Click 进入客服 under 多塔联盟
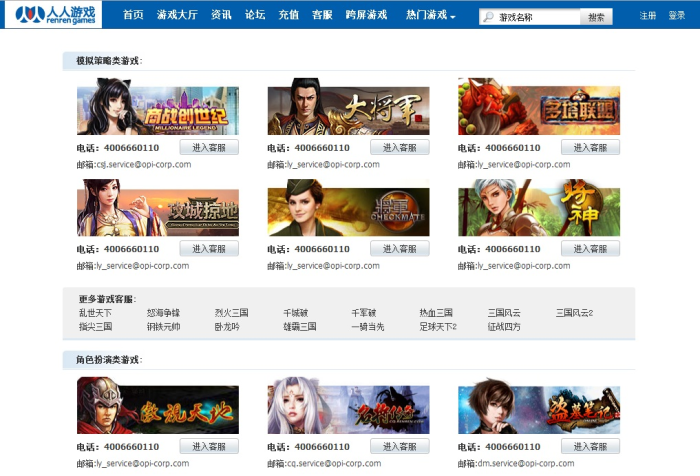Screen dimensions: 700x476 (x=590, y=147)
